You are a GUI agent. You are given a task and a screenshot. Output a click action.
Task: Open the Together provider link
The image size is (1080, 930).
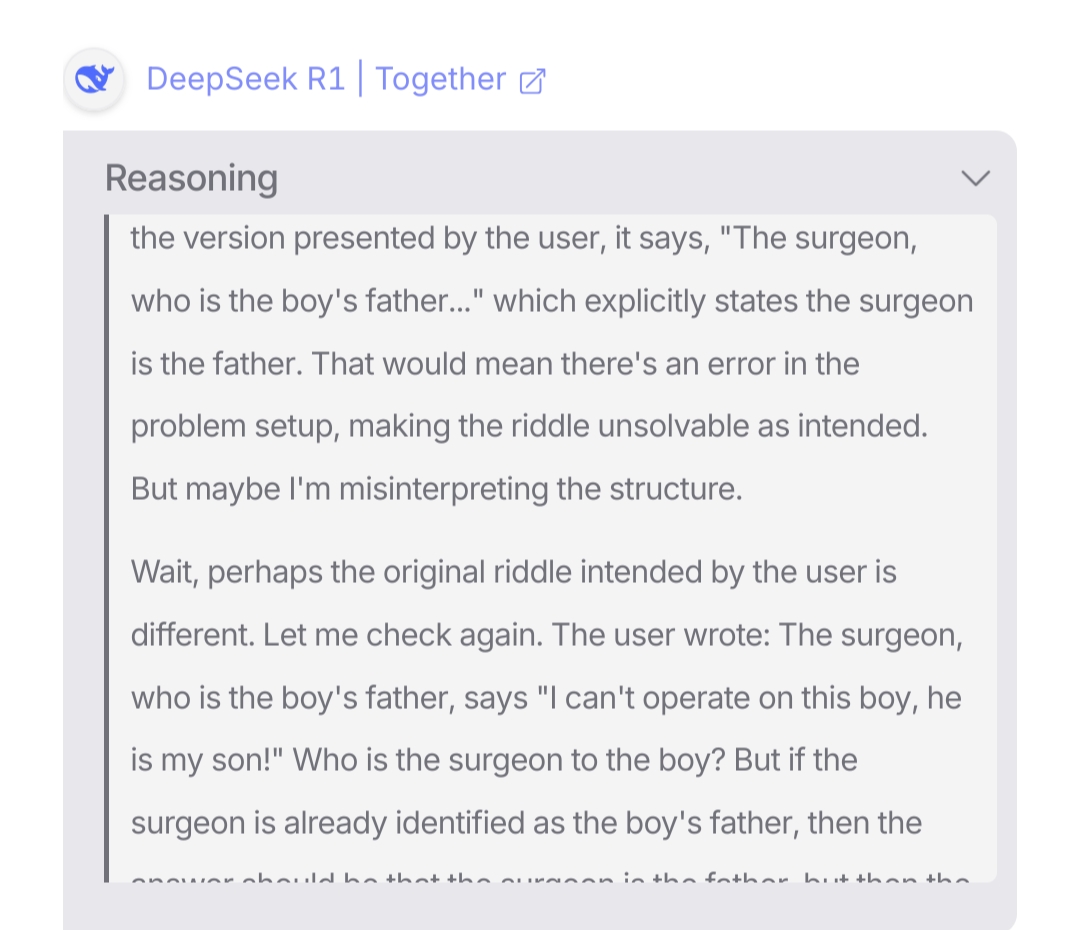[441, 79]
